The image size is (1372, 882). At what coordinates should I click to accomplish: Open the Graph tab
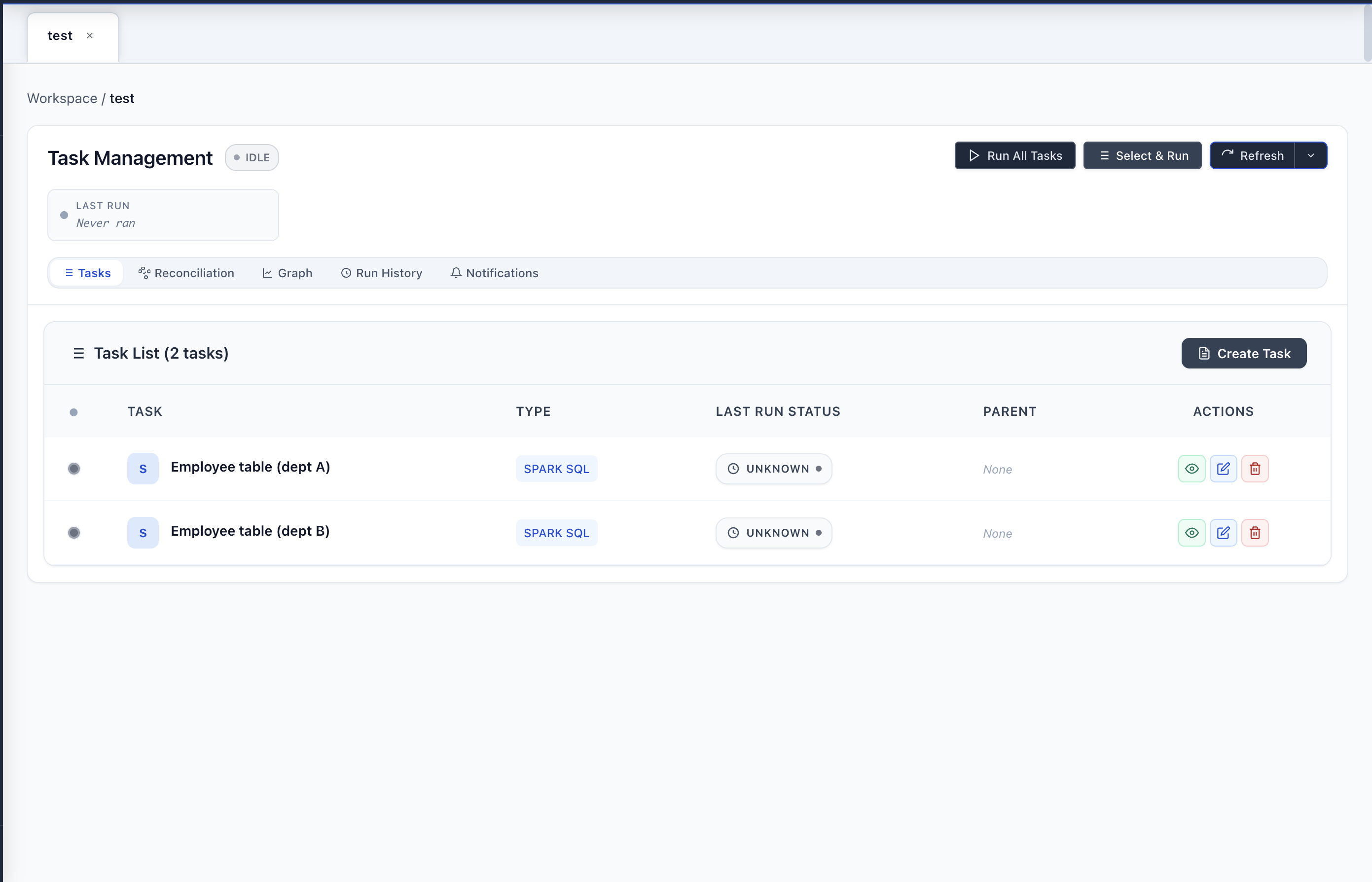(x=287, y=273)
